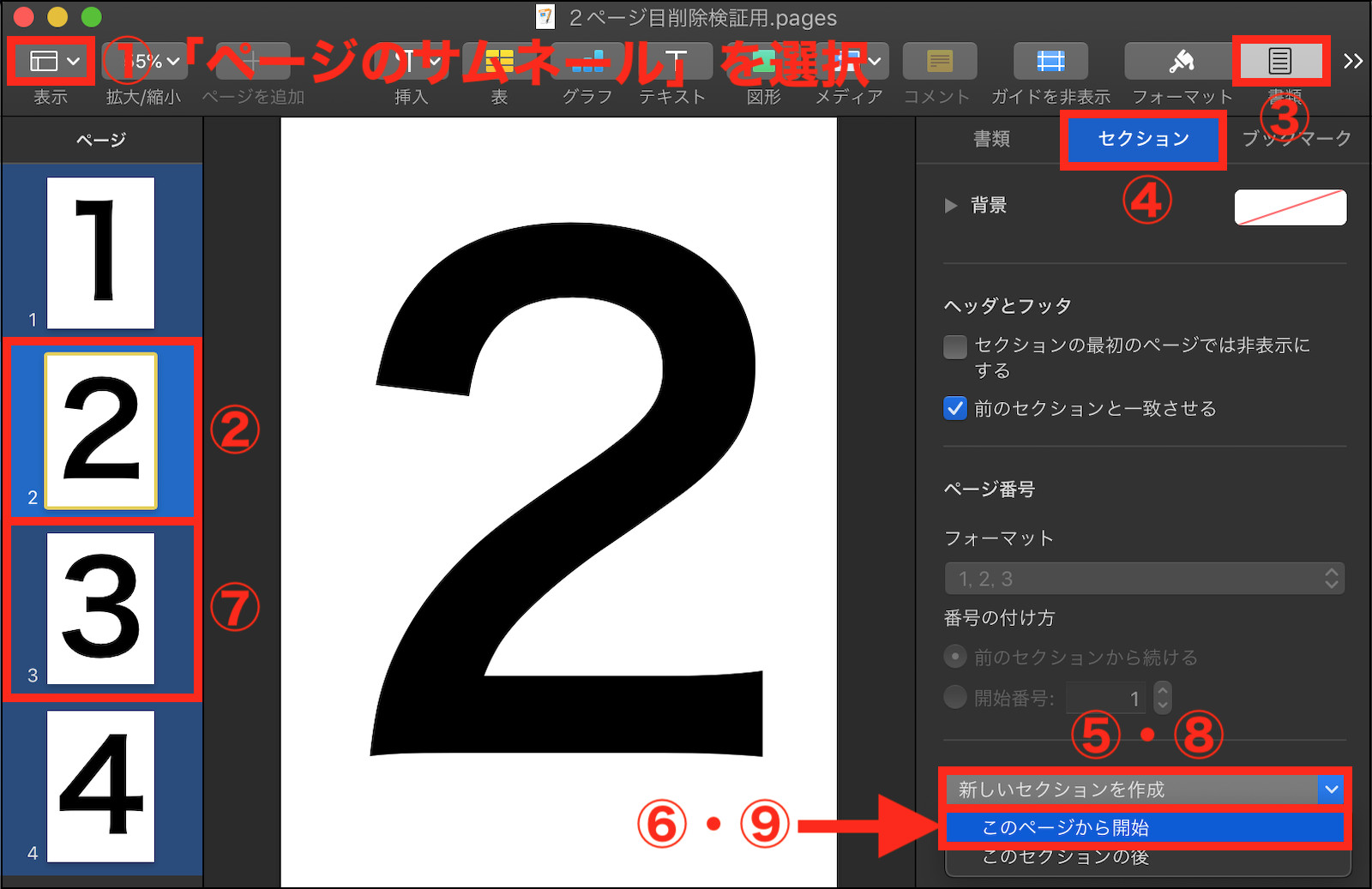Open the Insert (挿入) toolbar menu
1372x889 pixels.
point(412,61)
